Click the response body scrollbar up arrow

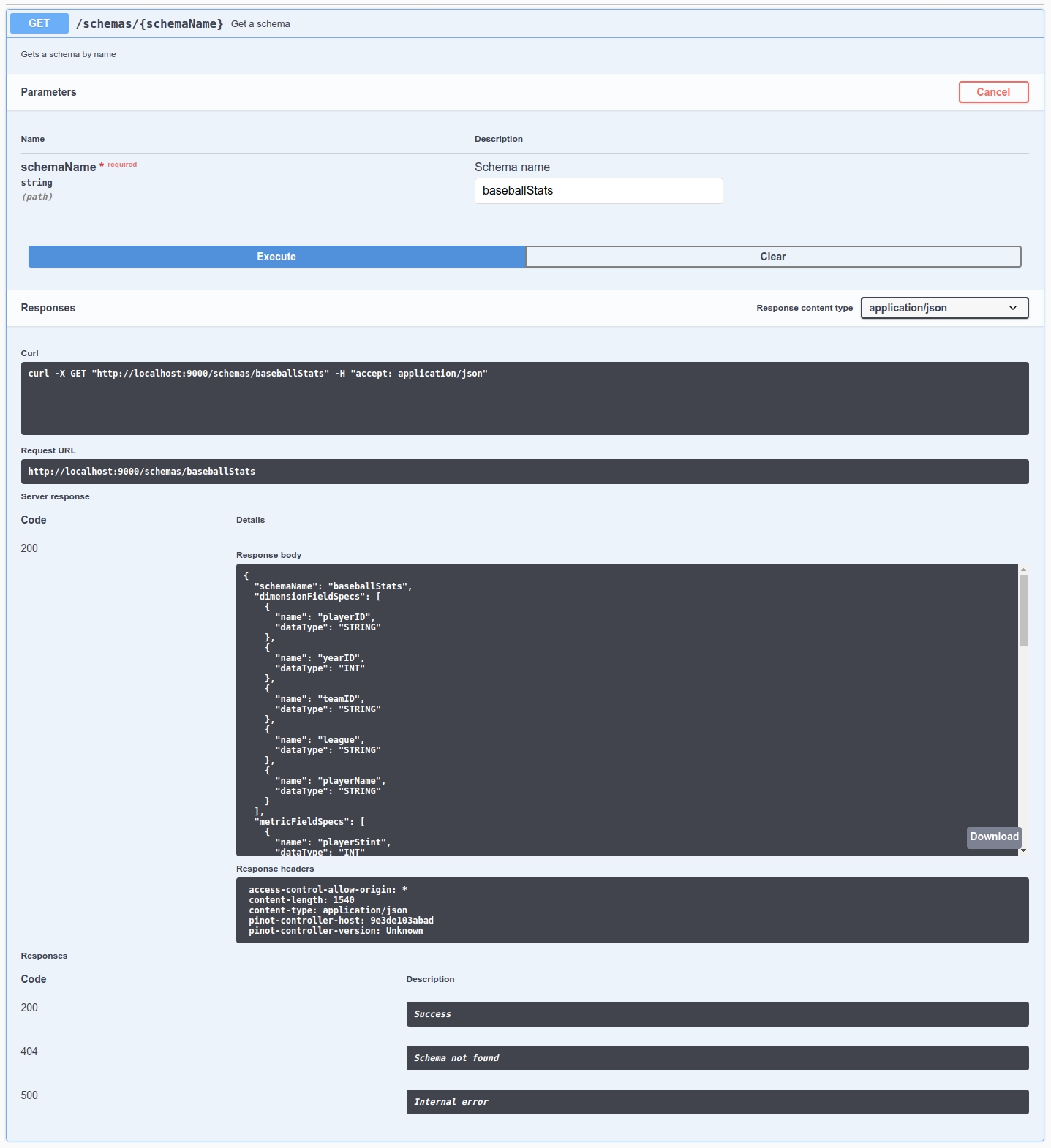pyautogui.click(x=1023, y=570)
